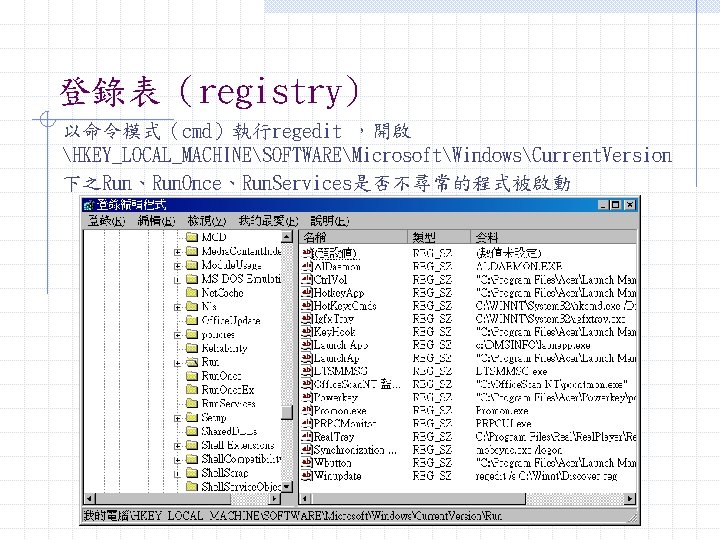Select the ShellServiceObjects folder icon
This screenshot has height=540, width=720.
(x=192, y=486)
